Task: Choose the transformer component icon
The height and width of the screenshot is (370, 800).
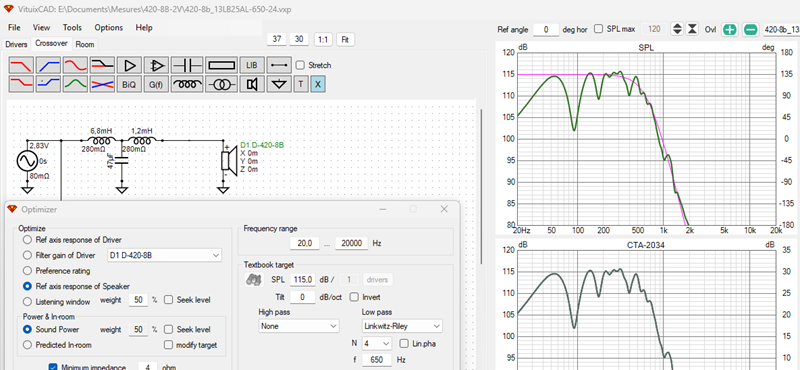Action: click(221, 84)
